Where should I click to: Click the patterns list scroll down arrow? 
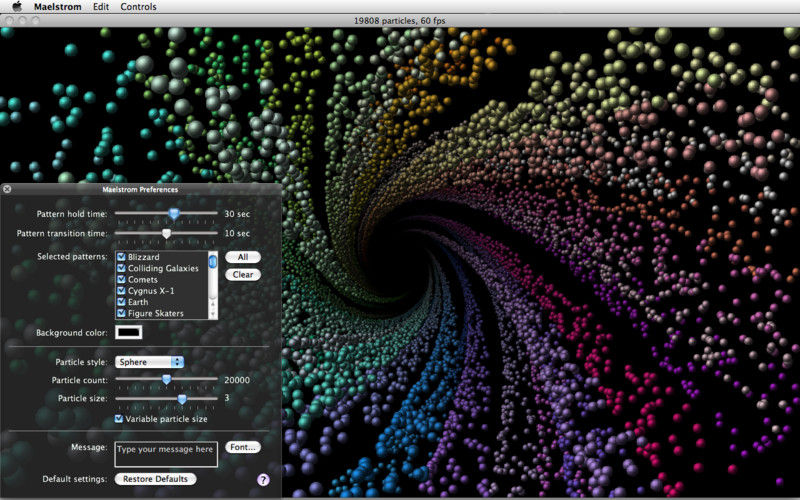click(x=213, y=314)
